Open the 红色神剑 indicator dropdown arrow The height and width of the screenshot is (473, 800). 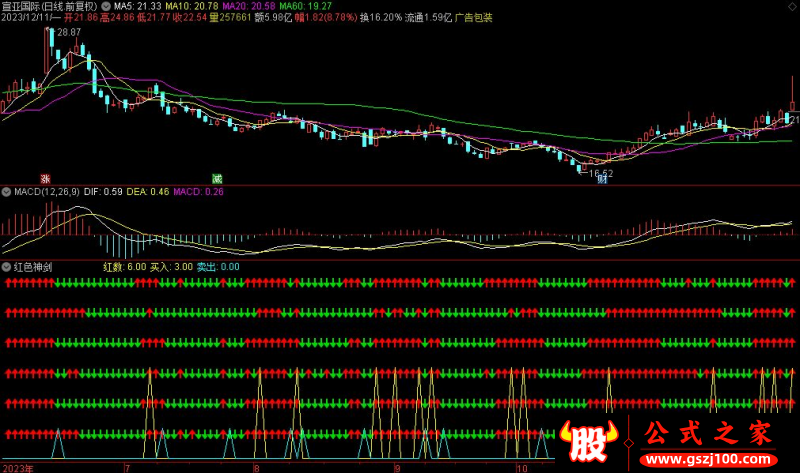6,267
